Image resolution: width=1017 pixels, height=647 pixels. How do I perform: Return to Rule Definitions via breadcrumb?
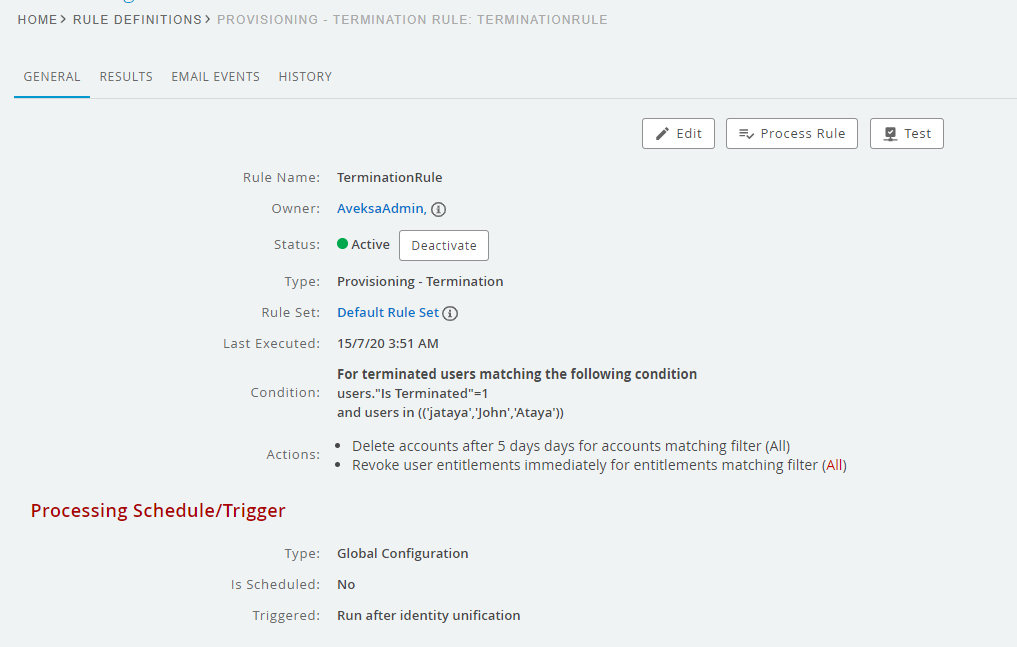[137, 20]
